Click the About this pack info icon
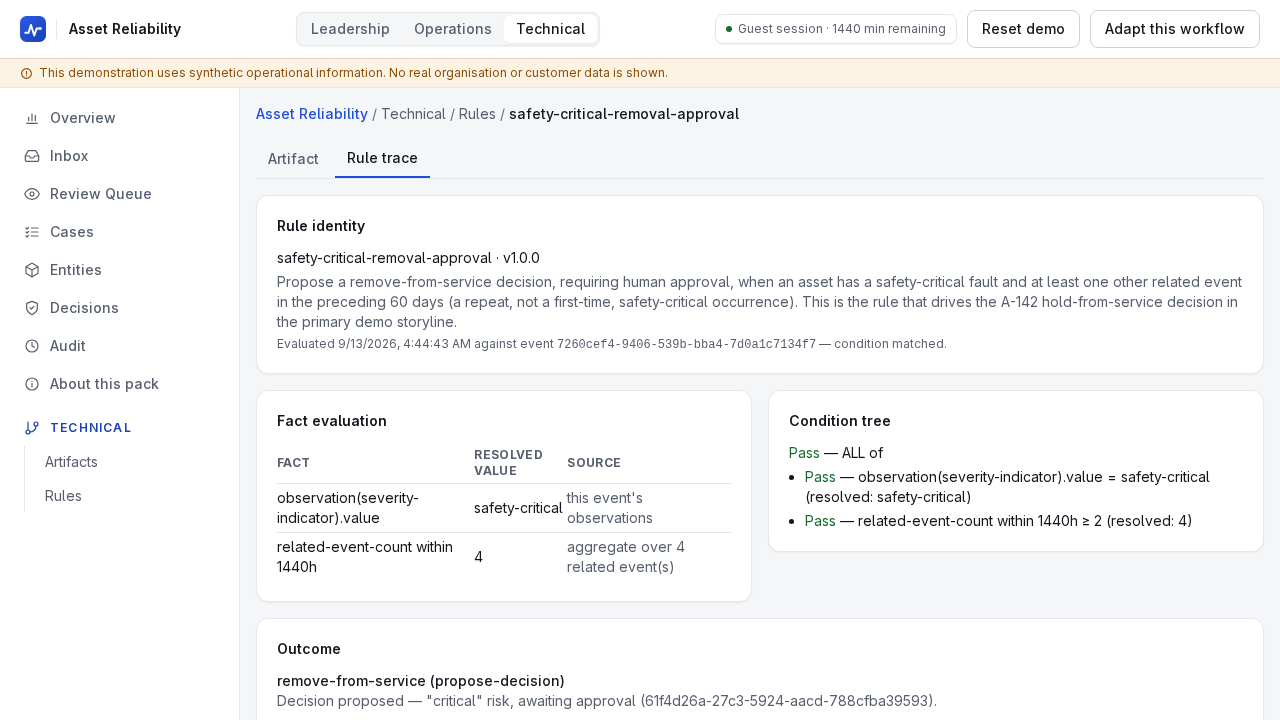This screenshot has width=1280, height=720. click(x=32, y=384)
